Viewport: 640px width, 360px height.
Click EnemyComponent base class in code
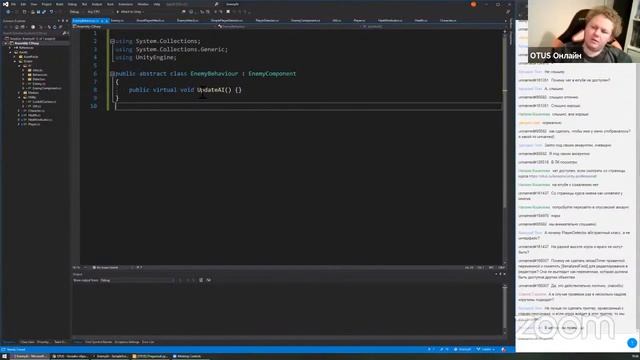[x=272, y=74]
